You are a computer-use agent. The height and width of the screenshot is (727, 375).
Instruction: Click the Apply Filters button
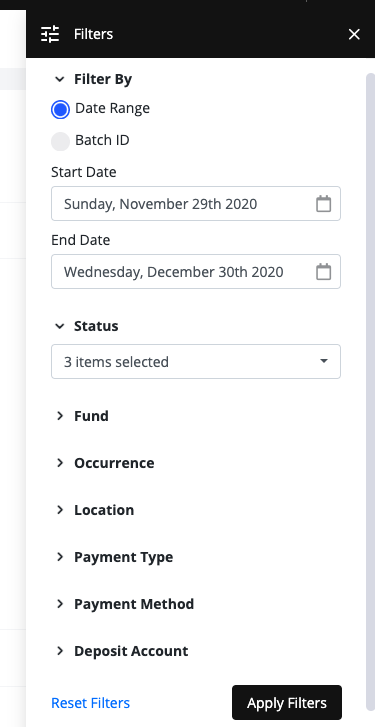287,703
